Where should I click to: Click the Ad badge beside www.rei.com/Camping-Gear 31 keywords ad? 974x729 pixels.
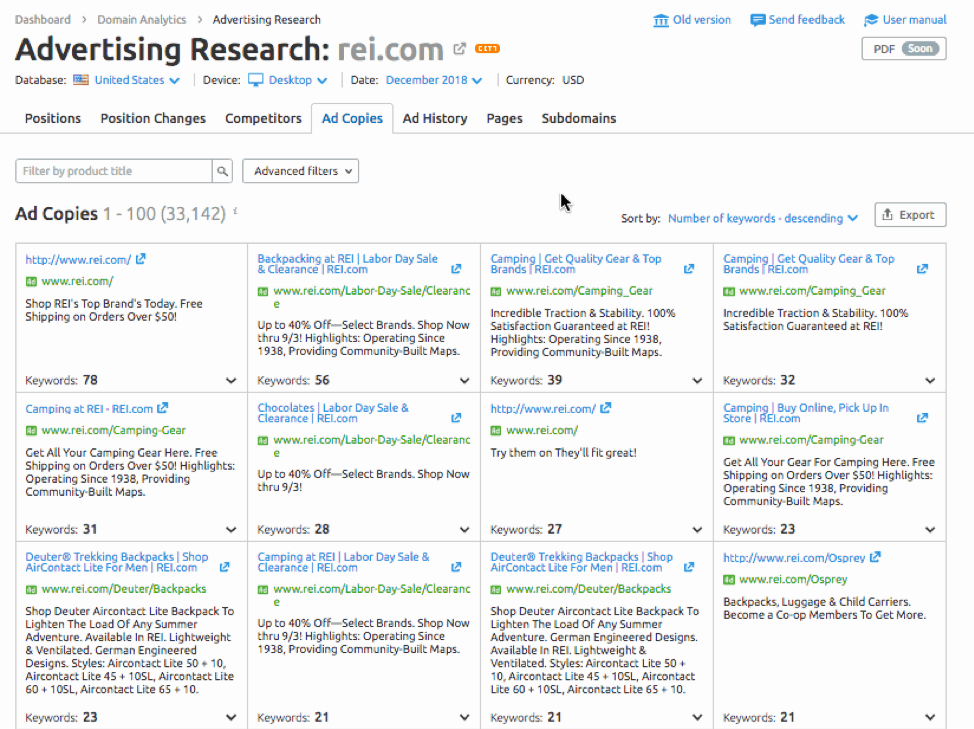(31, 431)
